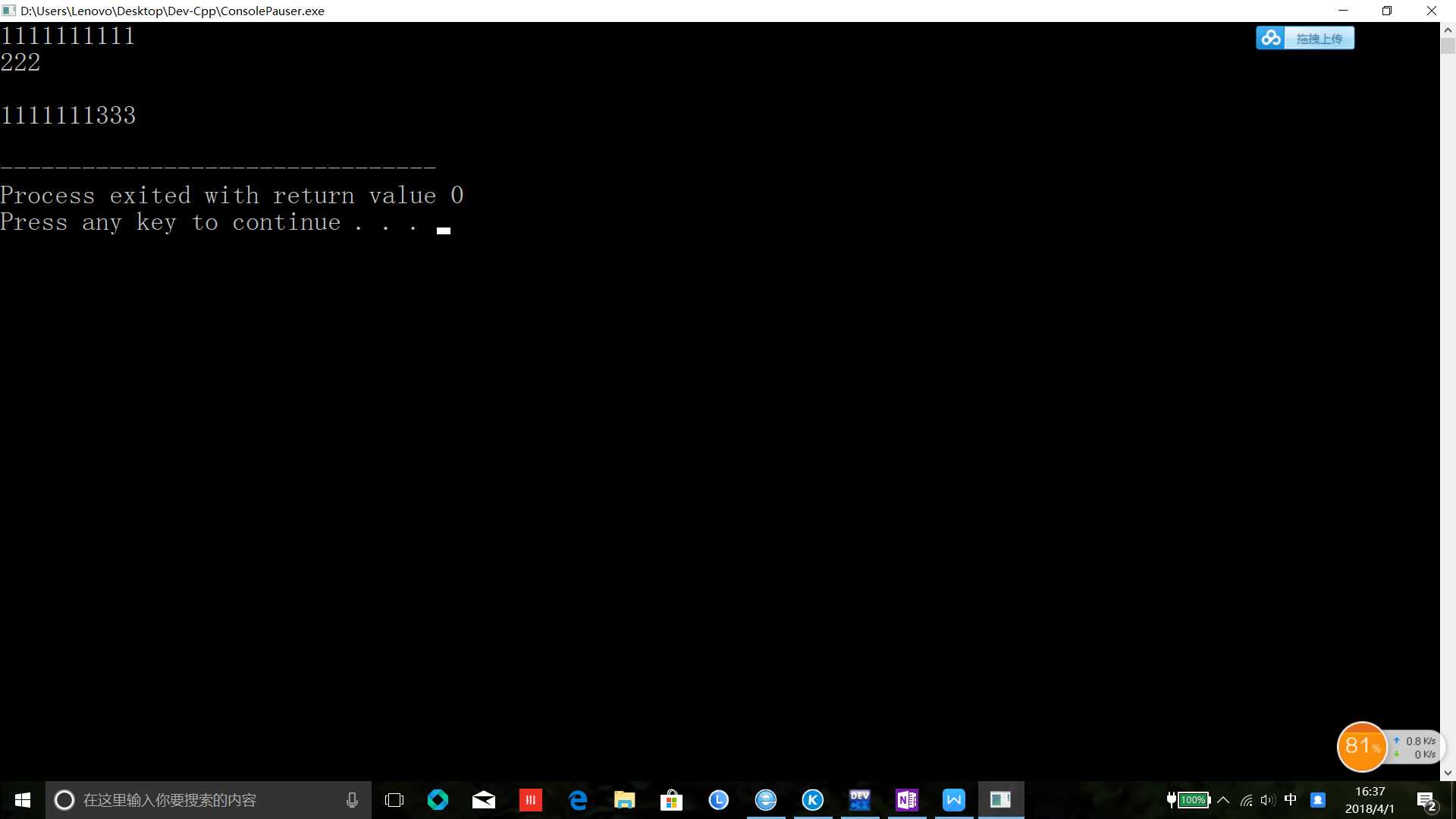The width and height of the screenshot is (1456, 819).
Task: Open the console window system menu icon
Action: tap(9, 11)
